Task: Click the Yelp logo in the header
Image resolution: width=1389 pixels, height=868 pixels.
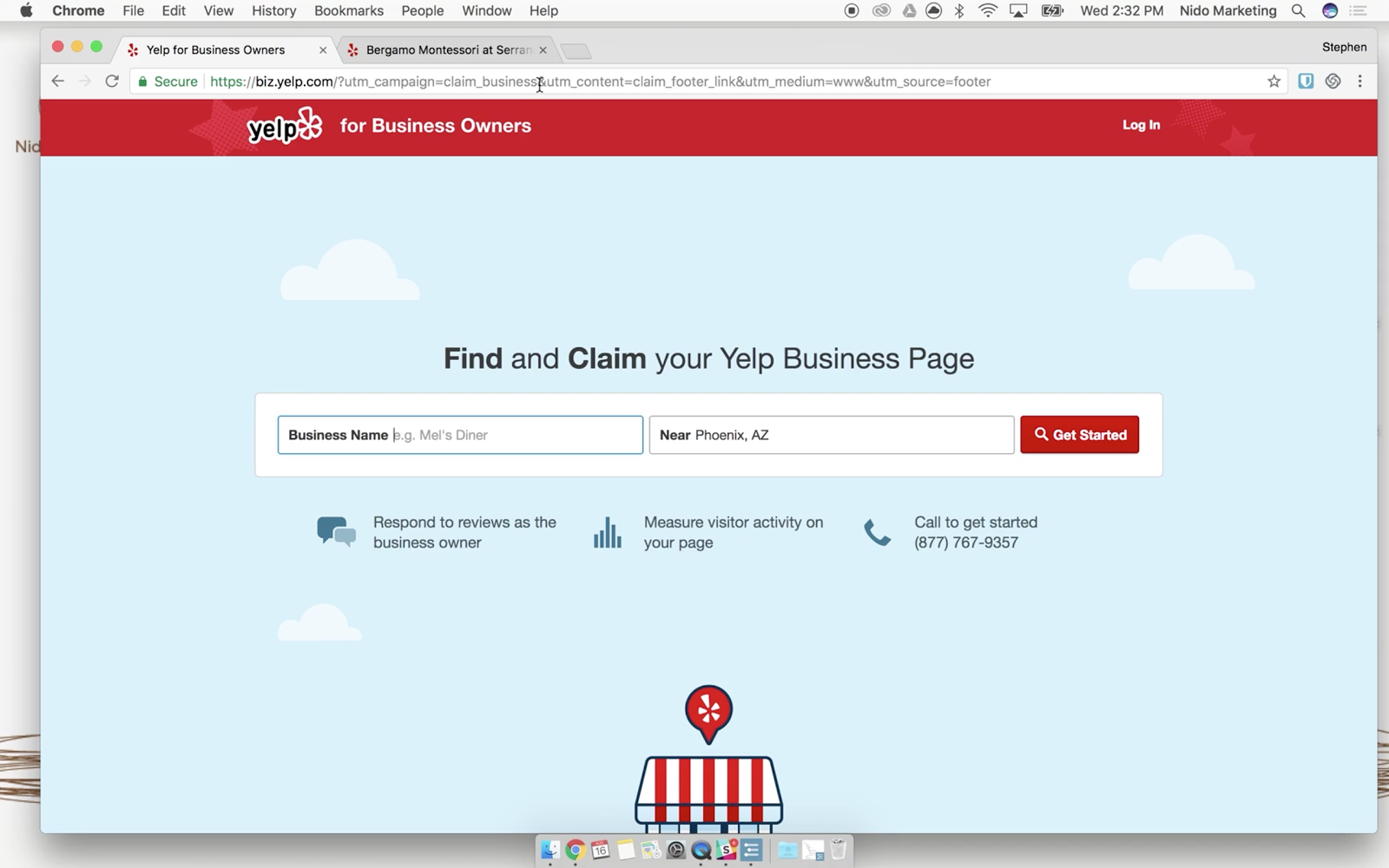Action: pyautogui.click(x=284, y=127)
